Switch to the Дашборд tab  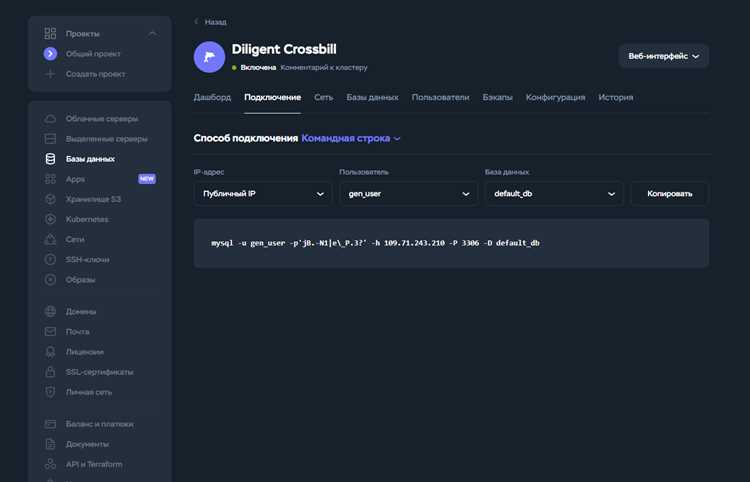(212, 97)
